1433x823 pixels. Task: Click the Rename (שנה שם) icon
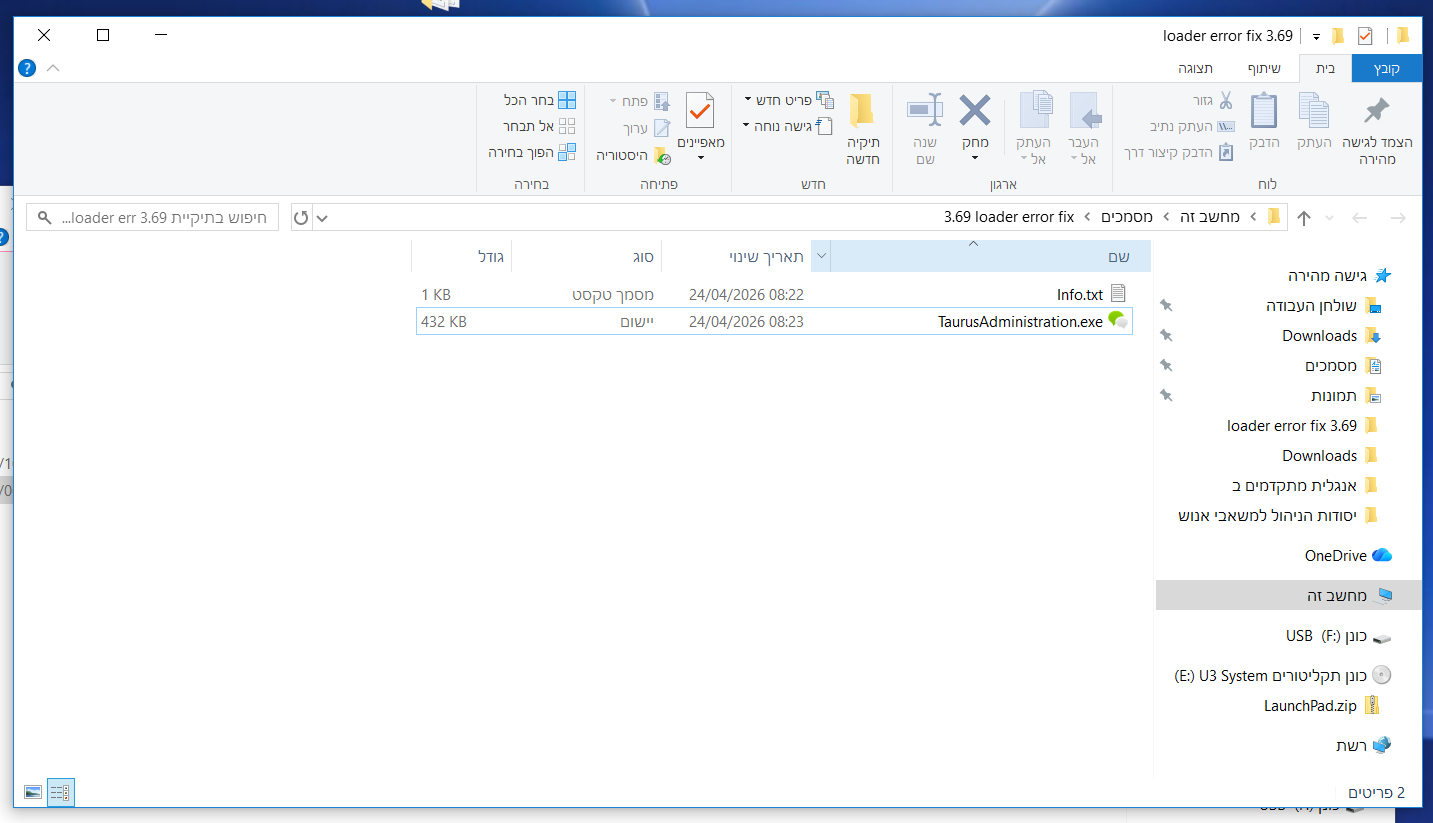[x=925, y=112]
